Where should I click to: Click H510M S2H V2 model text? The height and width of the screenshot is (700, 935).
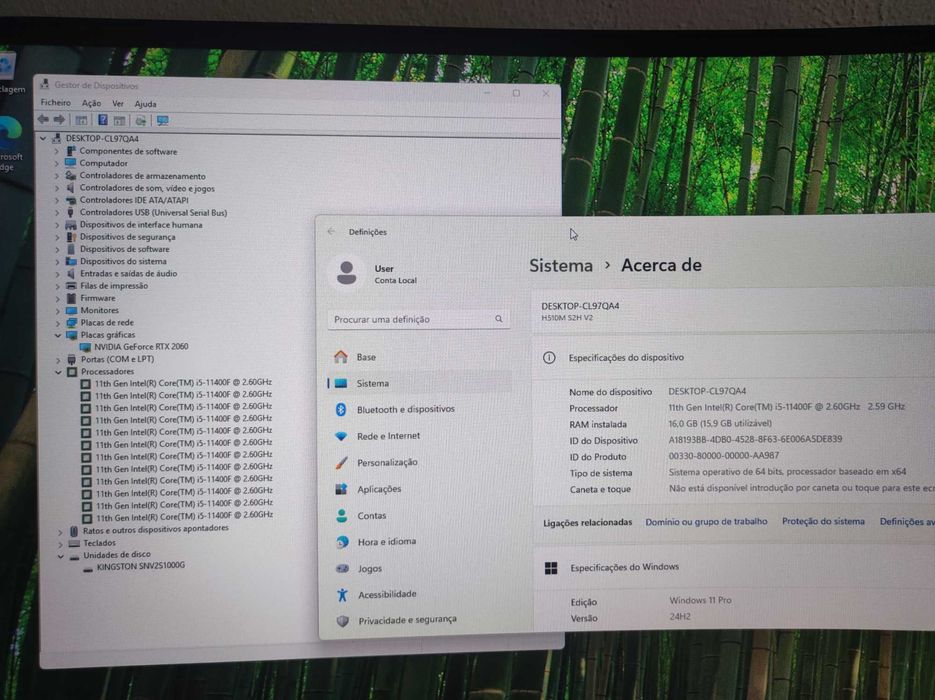[x=567, y=318]
